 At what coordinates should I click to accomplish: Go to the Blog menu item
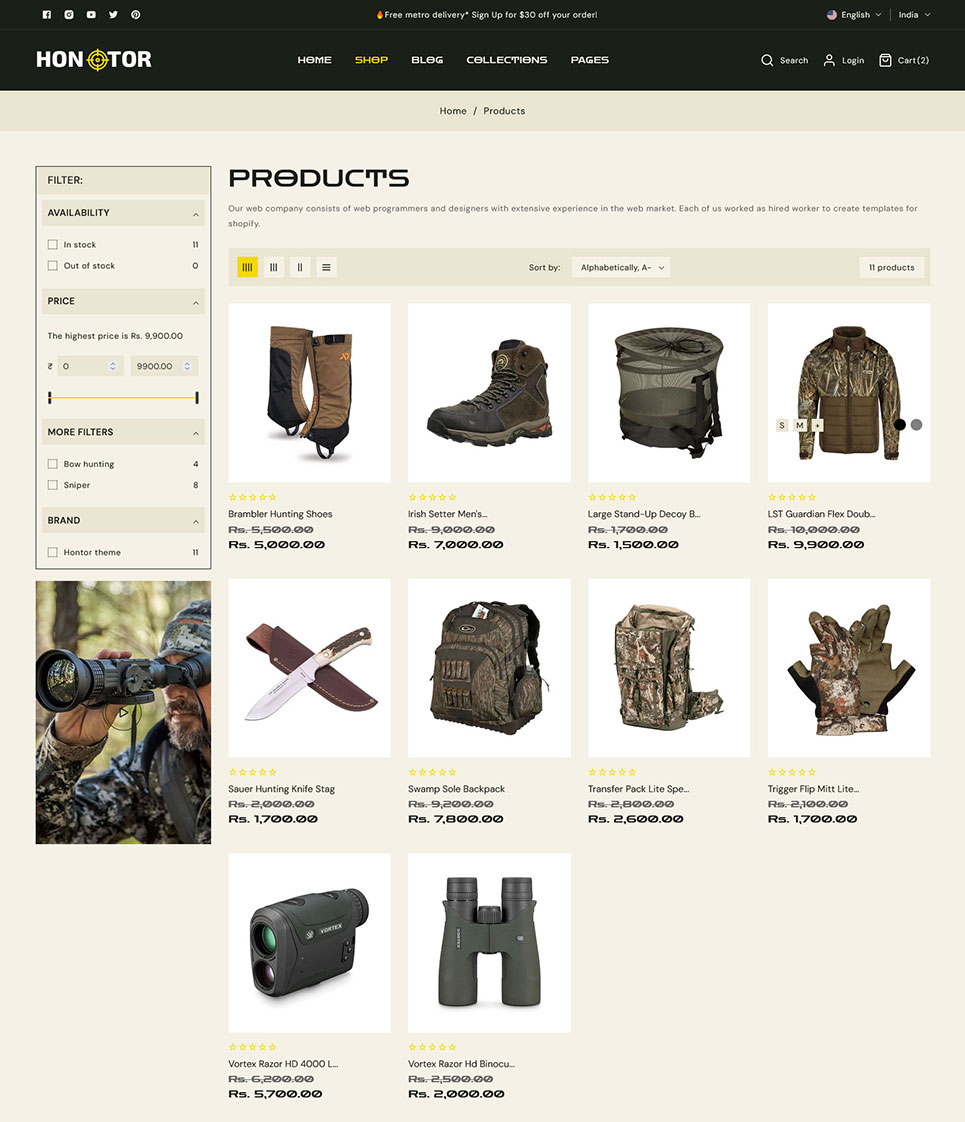[x=427, y=60]
